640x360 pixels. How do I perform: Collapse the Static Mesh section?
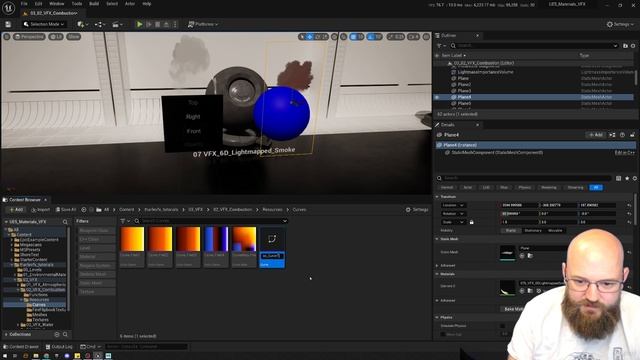[x=438, y=239]
